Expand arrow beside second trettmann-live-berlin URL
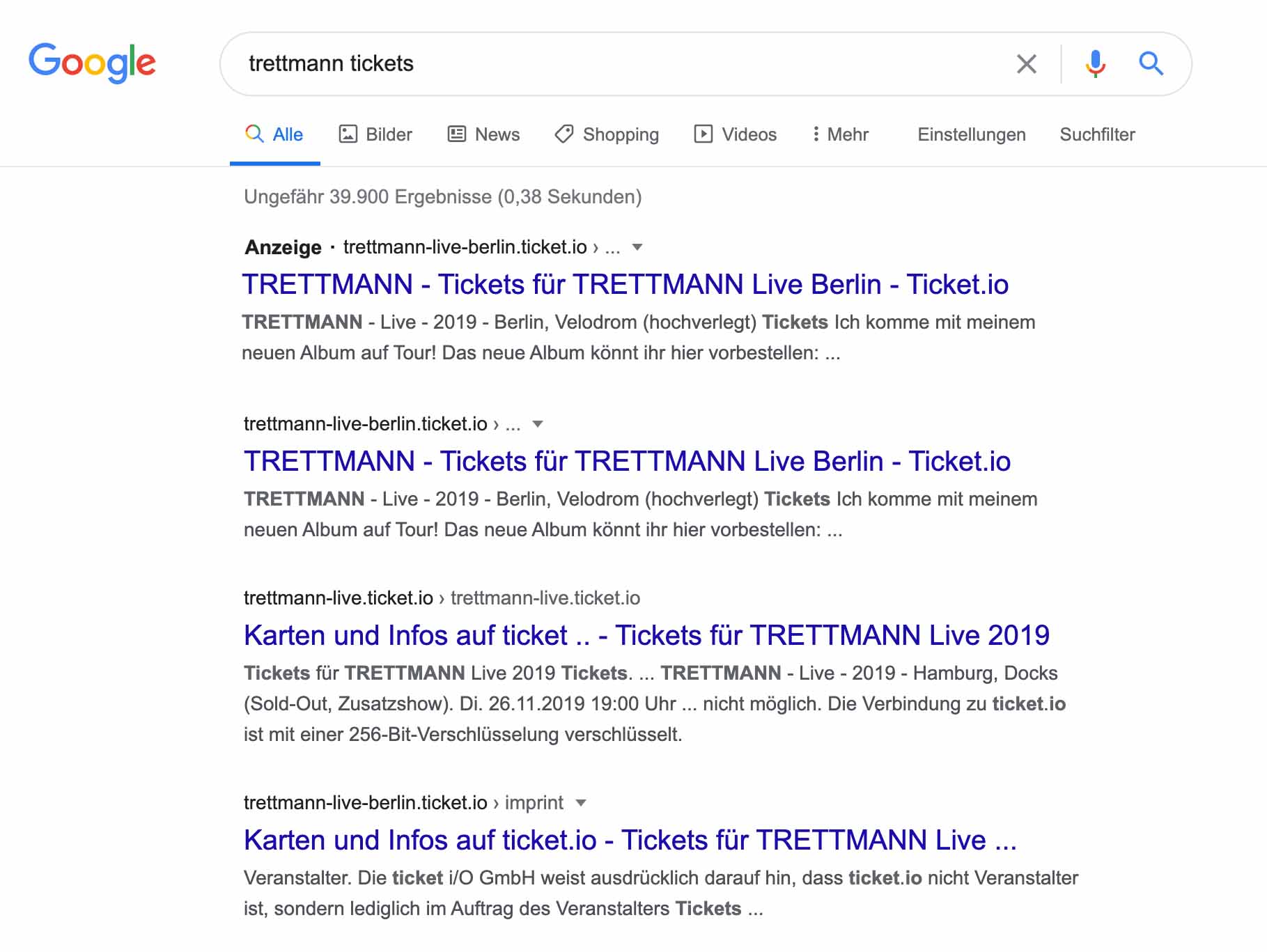Viewport: 1267px width, 952px height. coord(537,424)
